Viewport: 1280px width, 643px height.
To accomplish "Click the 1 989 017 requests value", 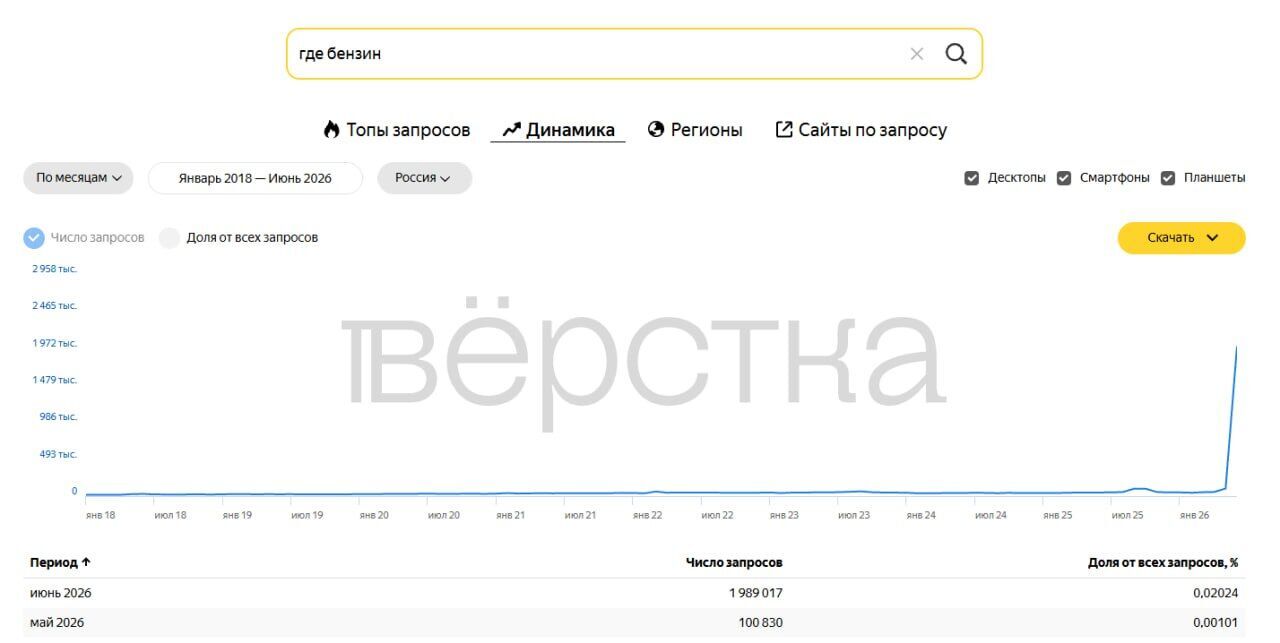I will click(x=756, y=593).
